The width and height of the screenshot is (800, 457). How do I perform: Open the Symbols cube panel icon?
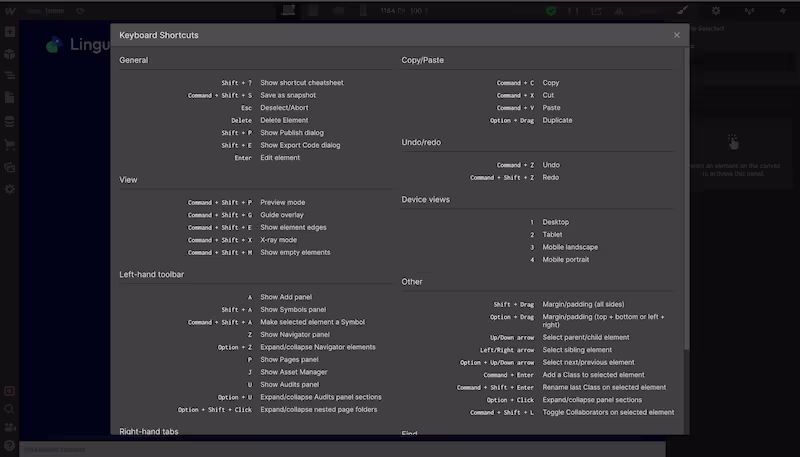(10, 54)
